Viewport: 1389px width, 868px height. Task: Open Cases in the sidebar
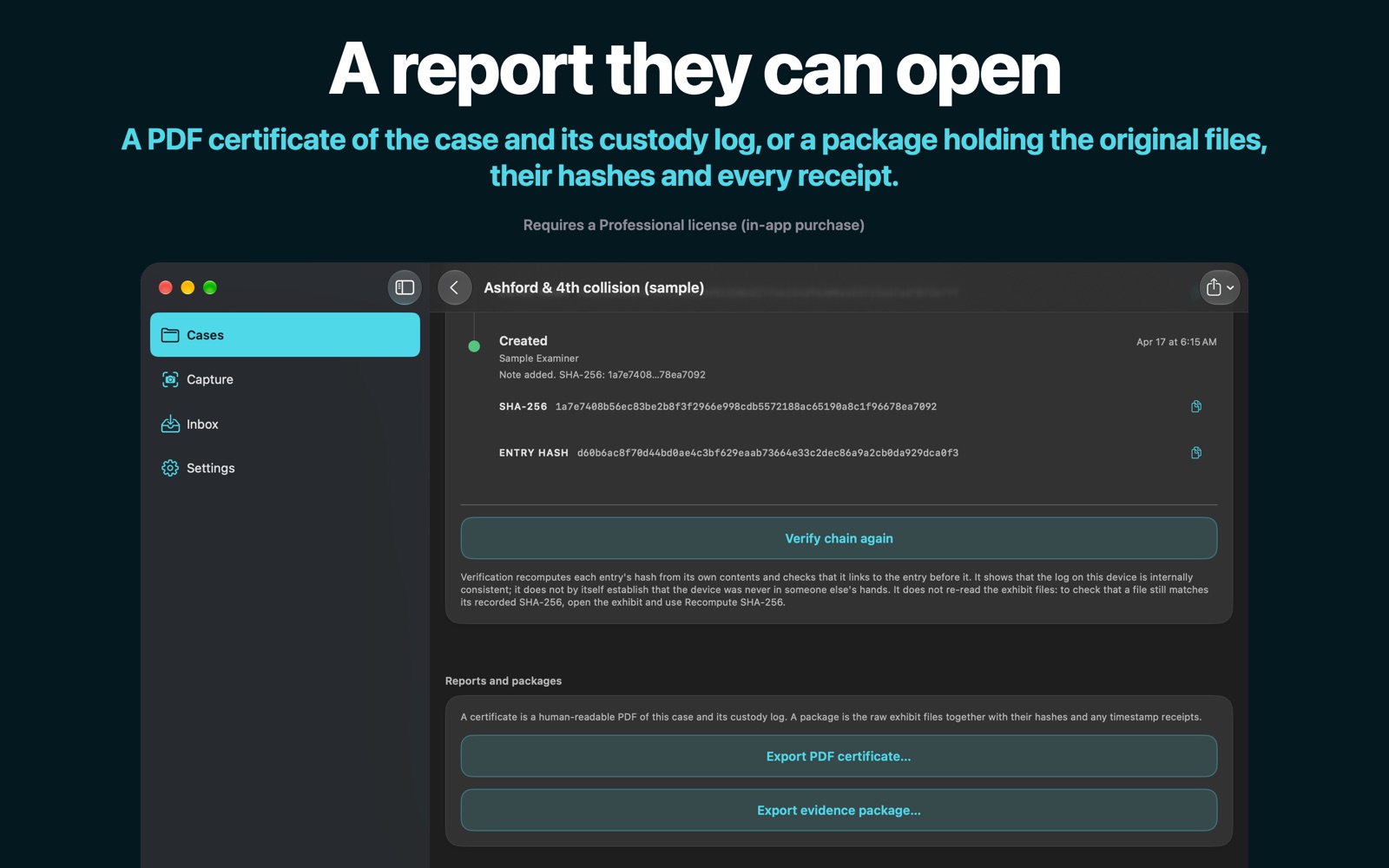(285, 335)
